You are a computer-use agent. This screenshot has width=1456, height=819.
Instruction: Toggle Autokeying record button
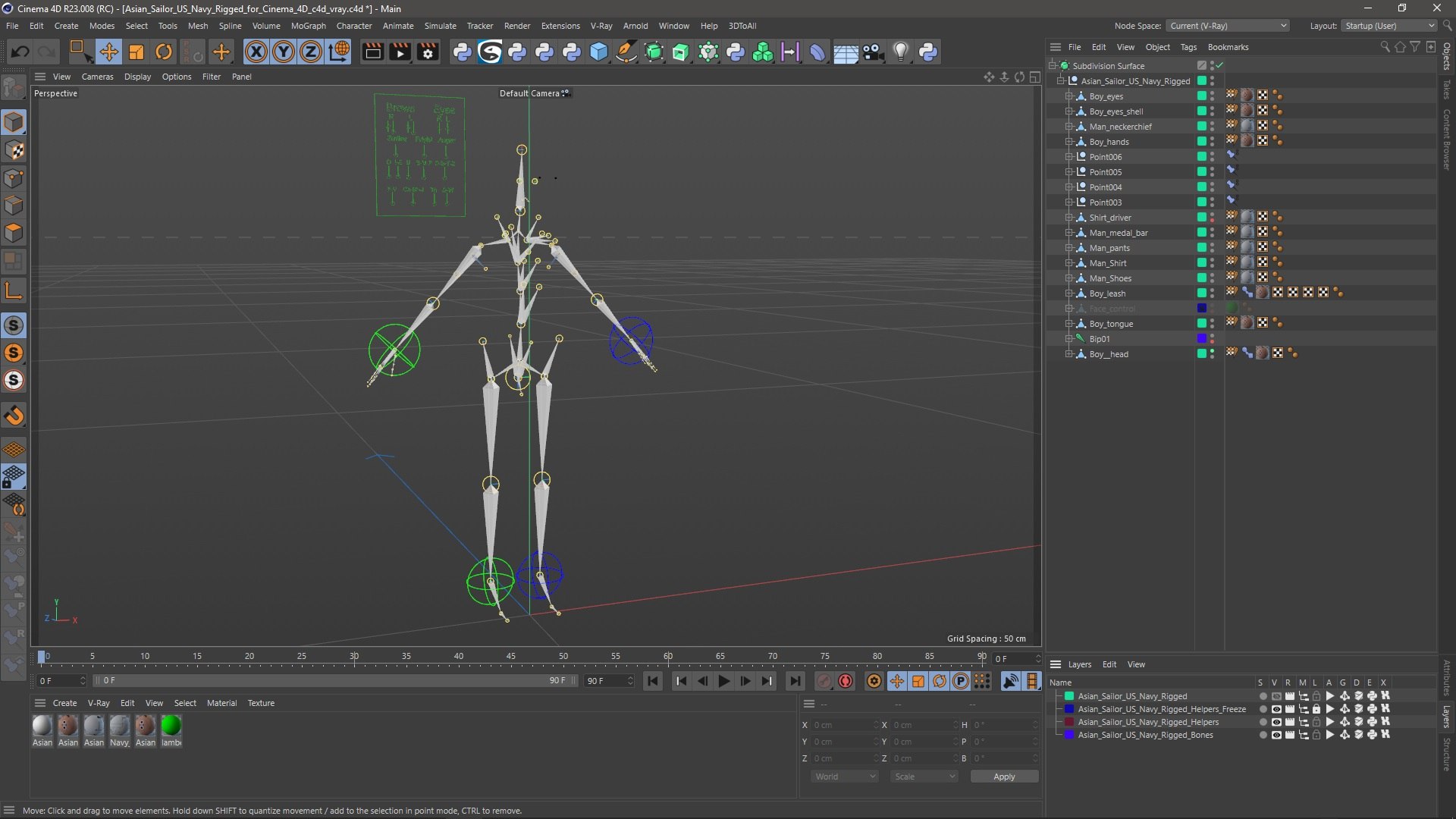846,681
